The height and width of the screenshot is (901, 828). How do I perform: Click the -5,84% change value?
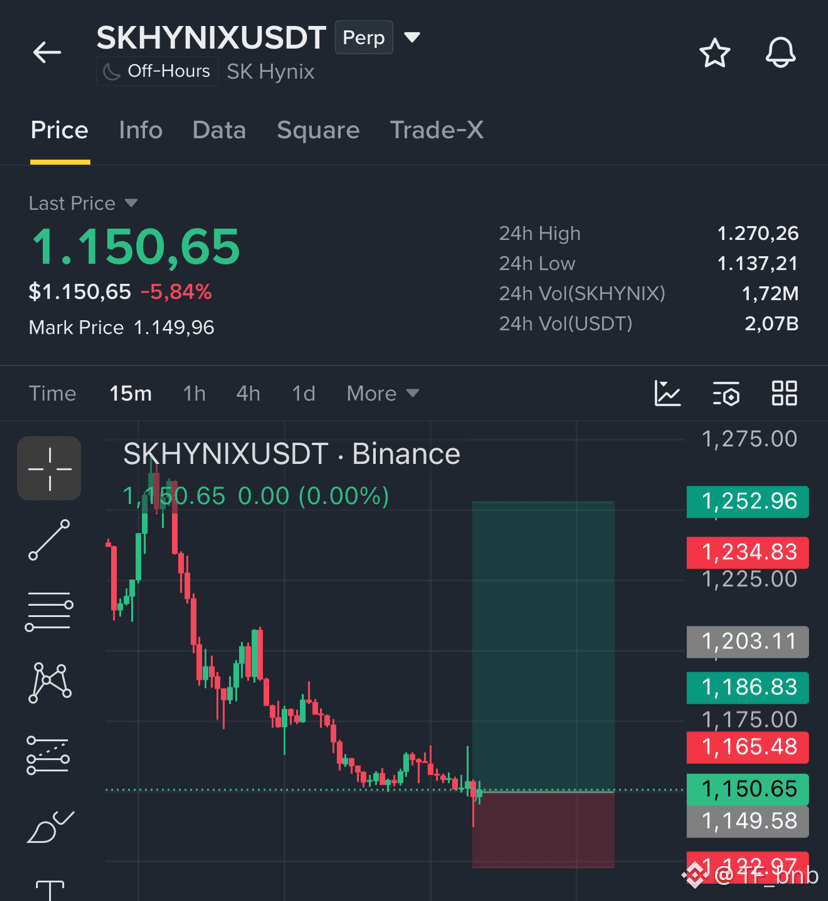pyautogui.click(x=176, y=292)
